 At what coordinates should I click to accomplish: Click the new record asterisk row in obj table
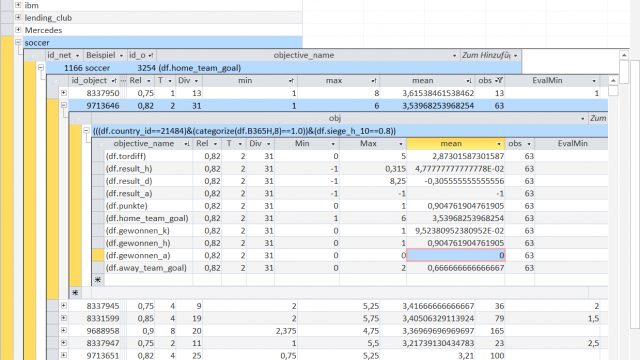coord(75,293)
